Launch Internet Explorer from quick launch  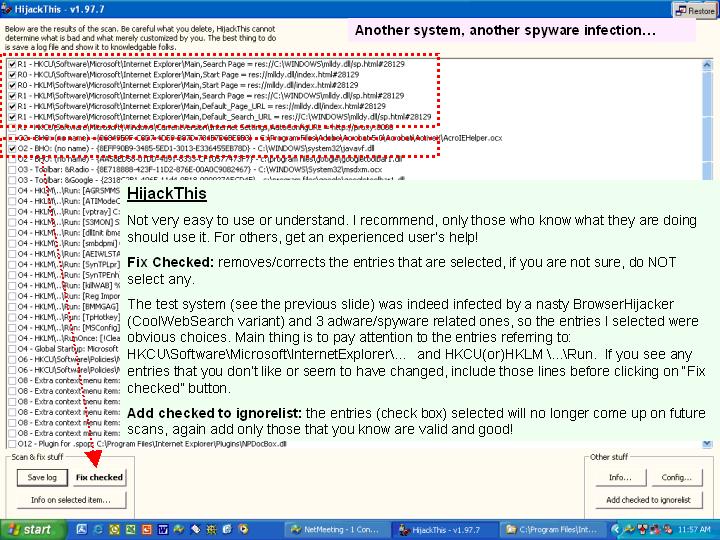pos(98,529)
